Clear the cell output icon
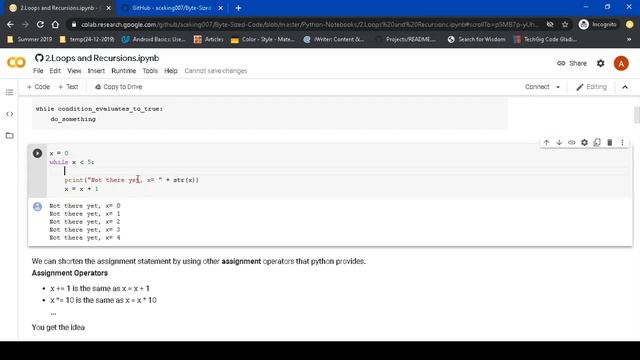The image size is (640, 360). (37, 207)
